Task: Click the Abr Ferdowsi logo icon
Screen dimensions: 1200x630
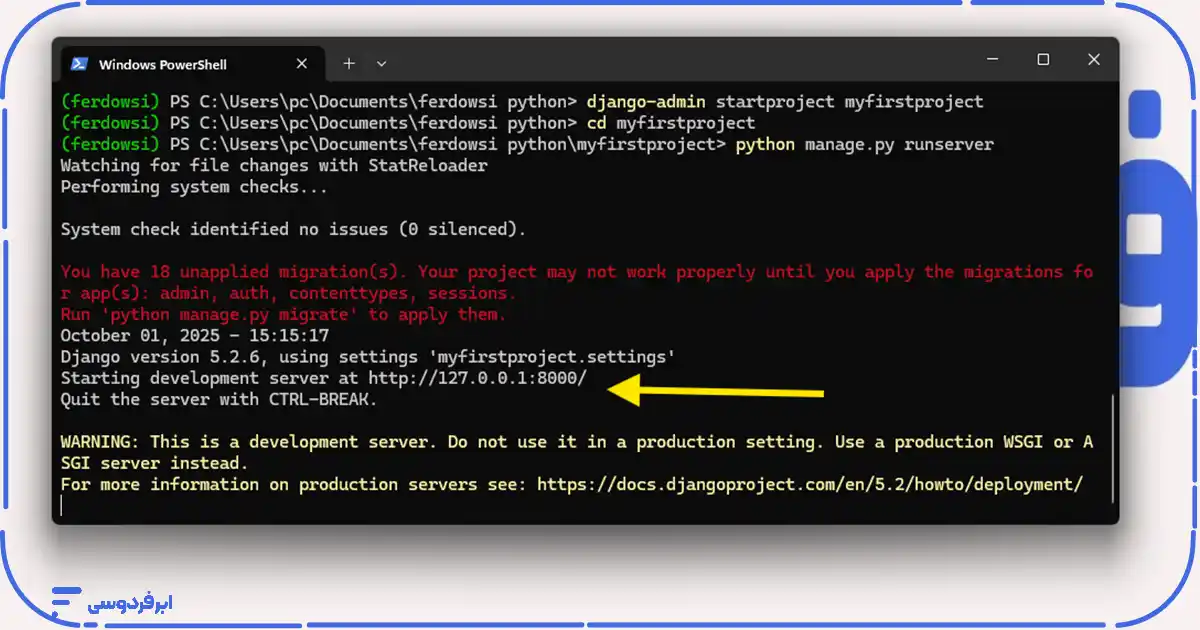Action: 66,602
